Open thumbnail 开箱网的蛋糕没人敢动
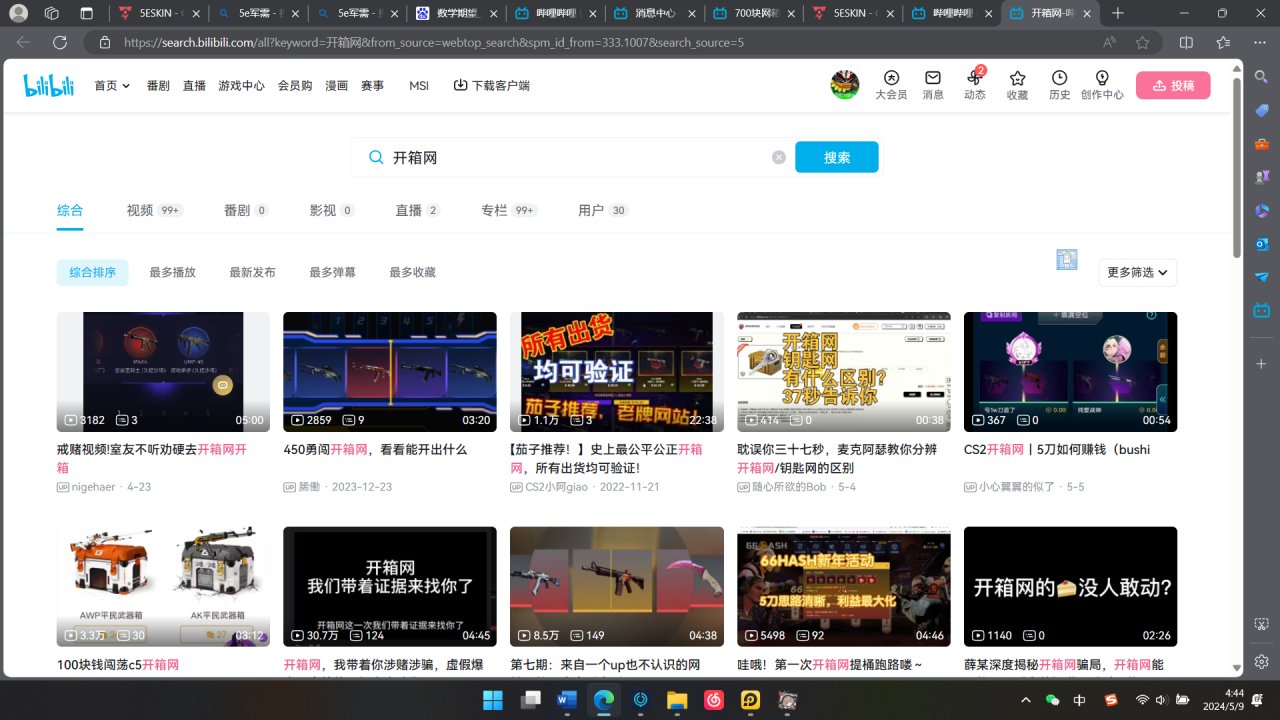The width and height of the screenshot is (1280, 720). click(1070, 587)
